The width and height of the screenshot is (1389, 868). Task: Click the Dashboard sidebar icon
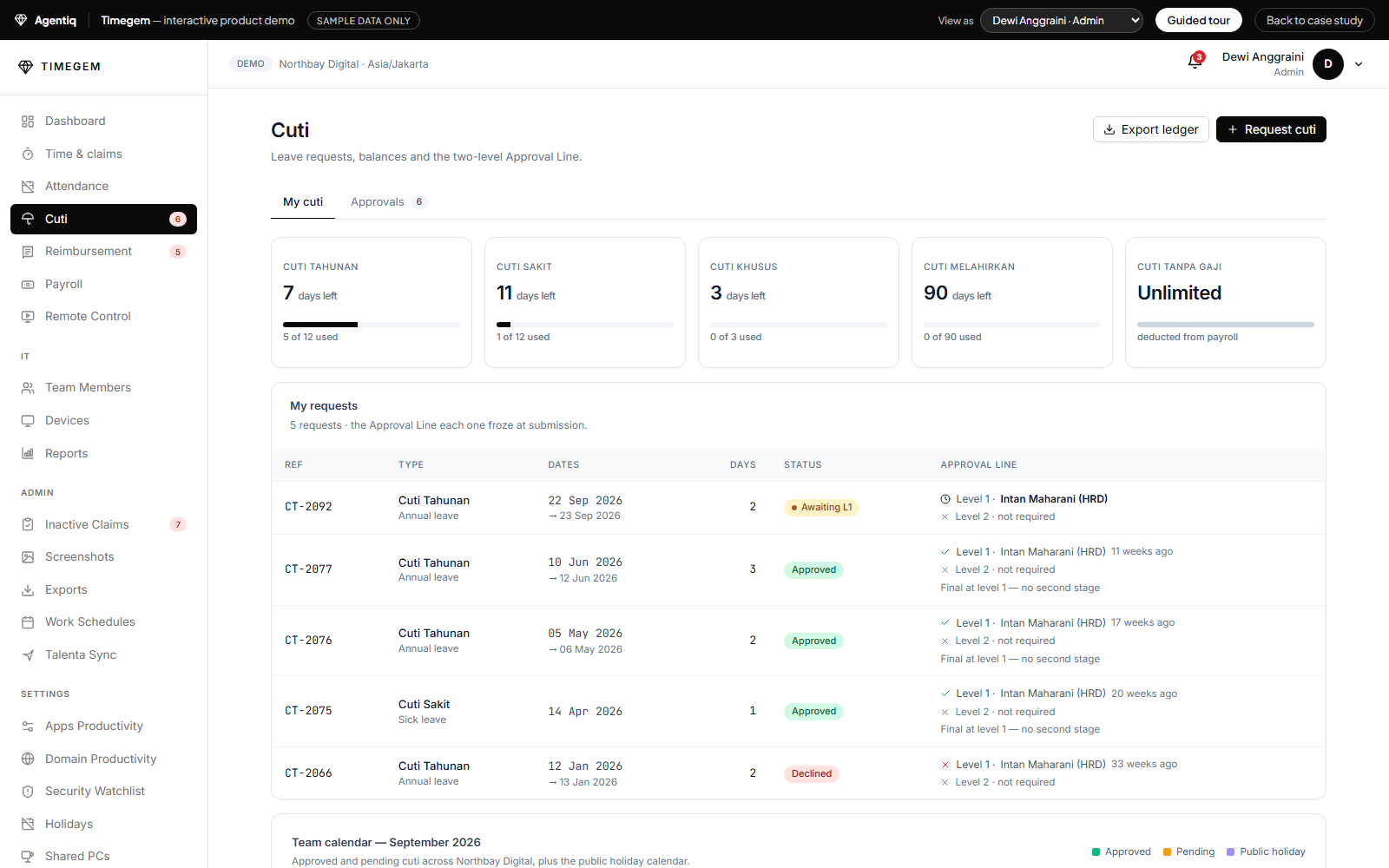tap(28, 122)
